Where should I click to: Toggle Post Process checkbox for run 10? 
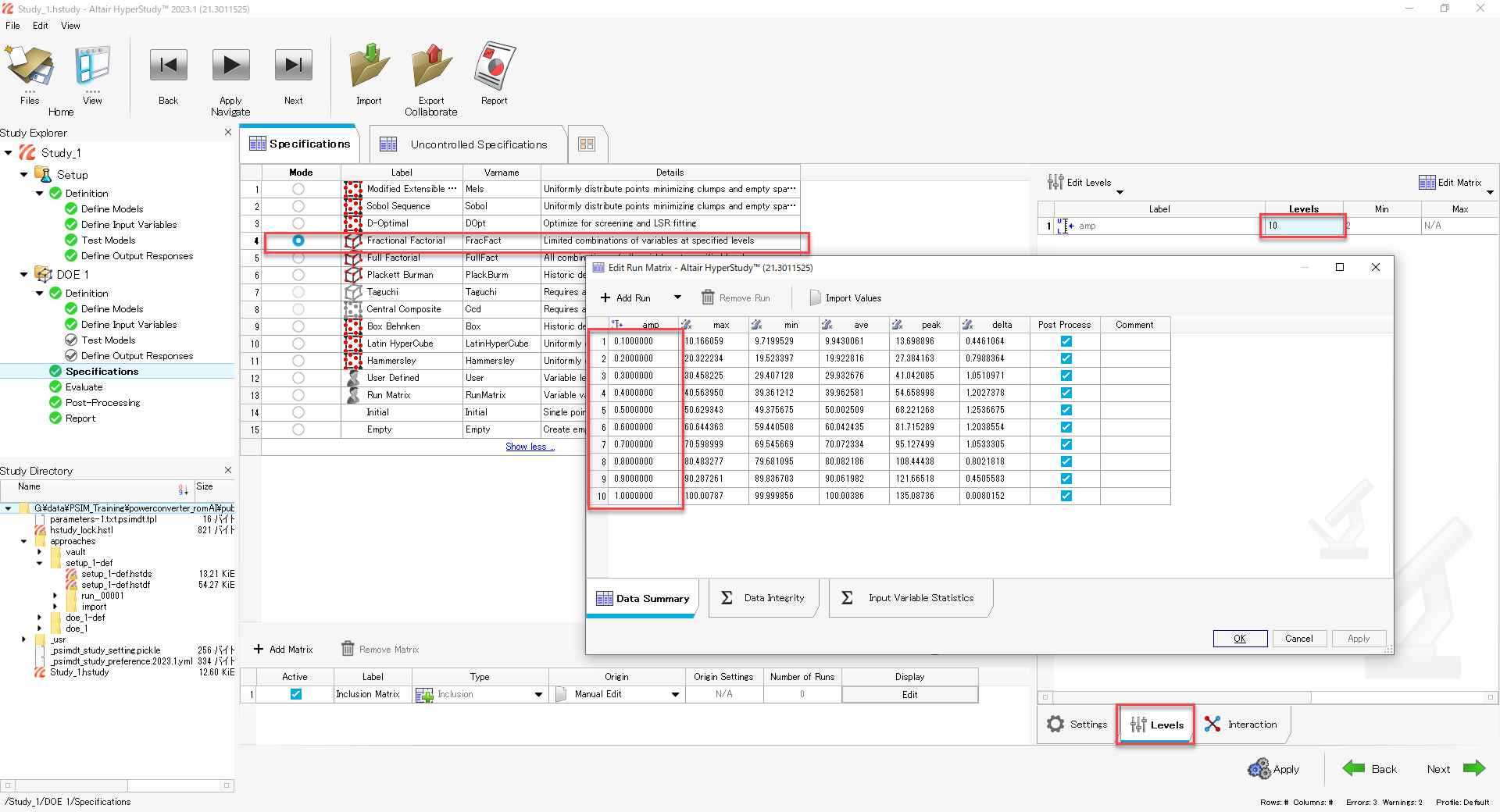point(1066,496)
